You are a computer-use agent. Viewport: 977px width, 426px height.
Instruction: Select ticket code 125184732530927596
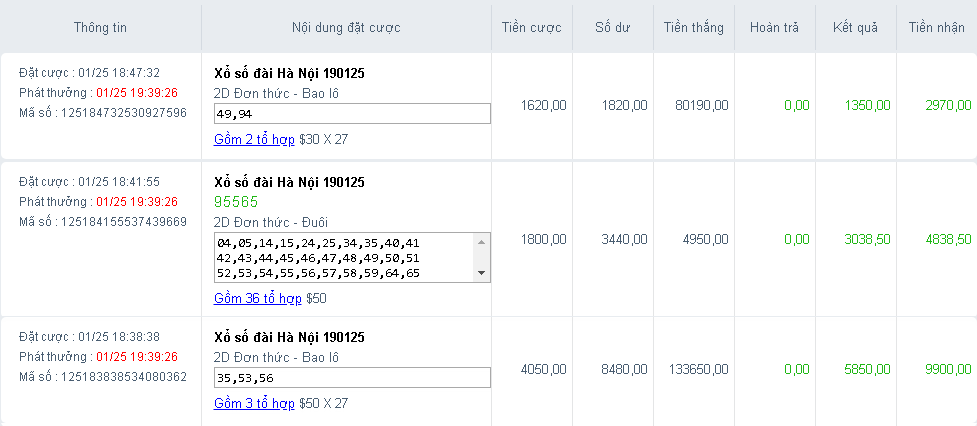click(124, 113)
